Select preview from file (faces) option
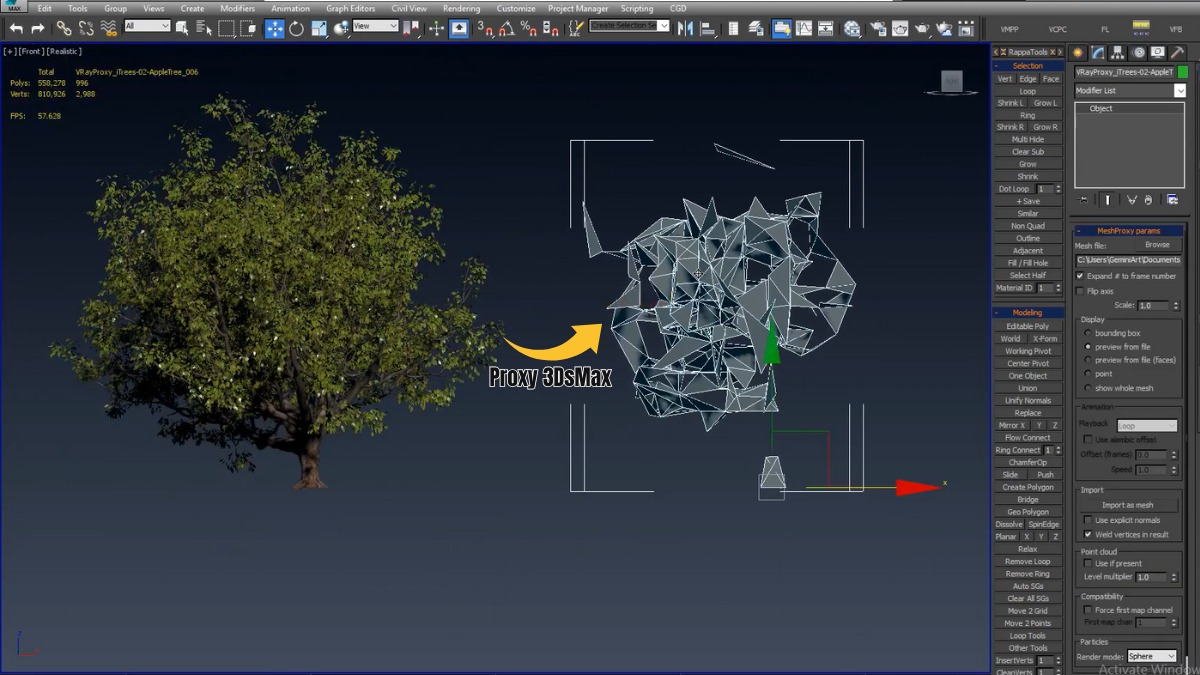Screen dimensions: 1200x675 pyautogui.click(x=1088, y=360)
